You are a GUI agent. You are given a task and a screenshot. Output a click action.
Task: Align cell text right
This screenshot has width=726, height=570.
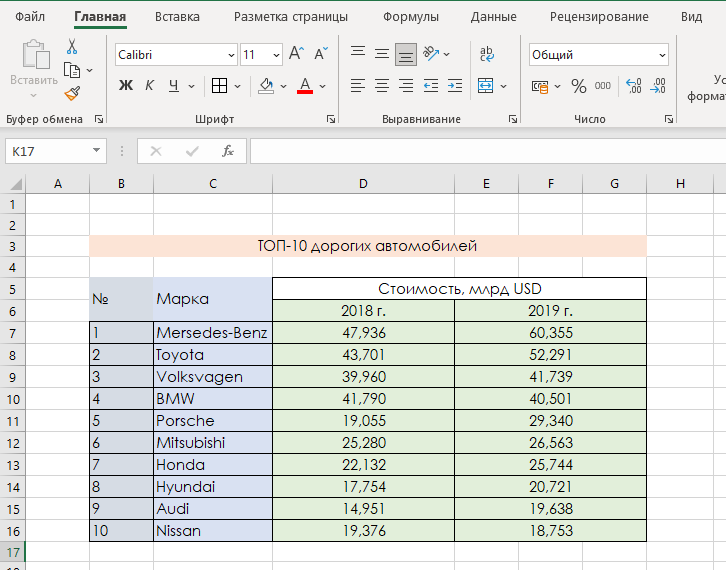pos(406,86)
